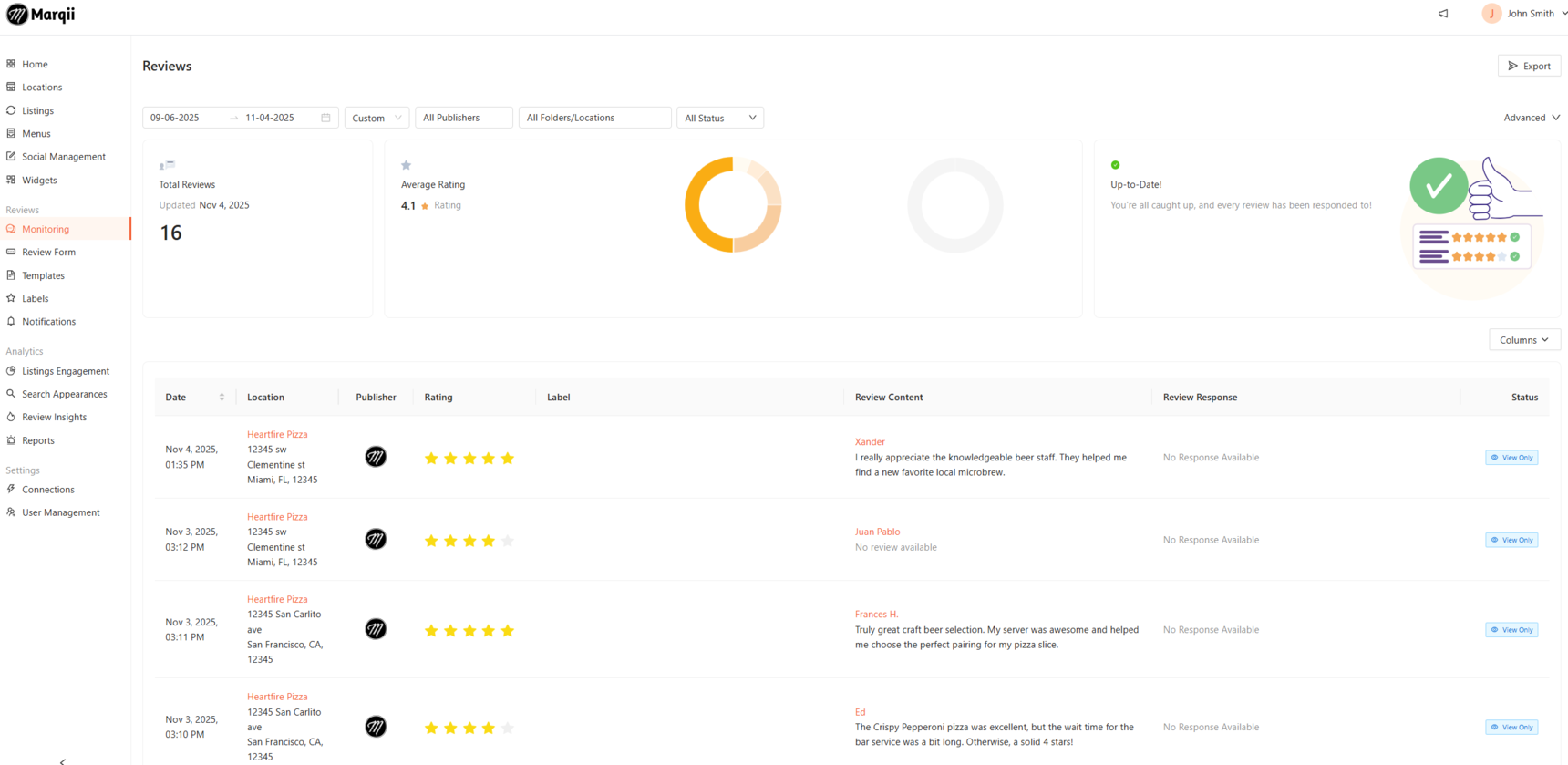
Task: Open the Columns dropdown
Action: tap(1524, 340)
